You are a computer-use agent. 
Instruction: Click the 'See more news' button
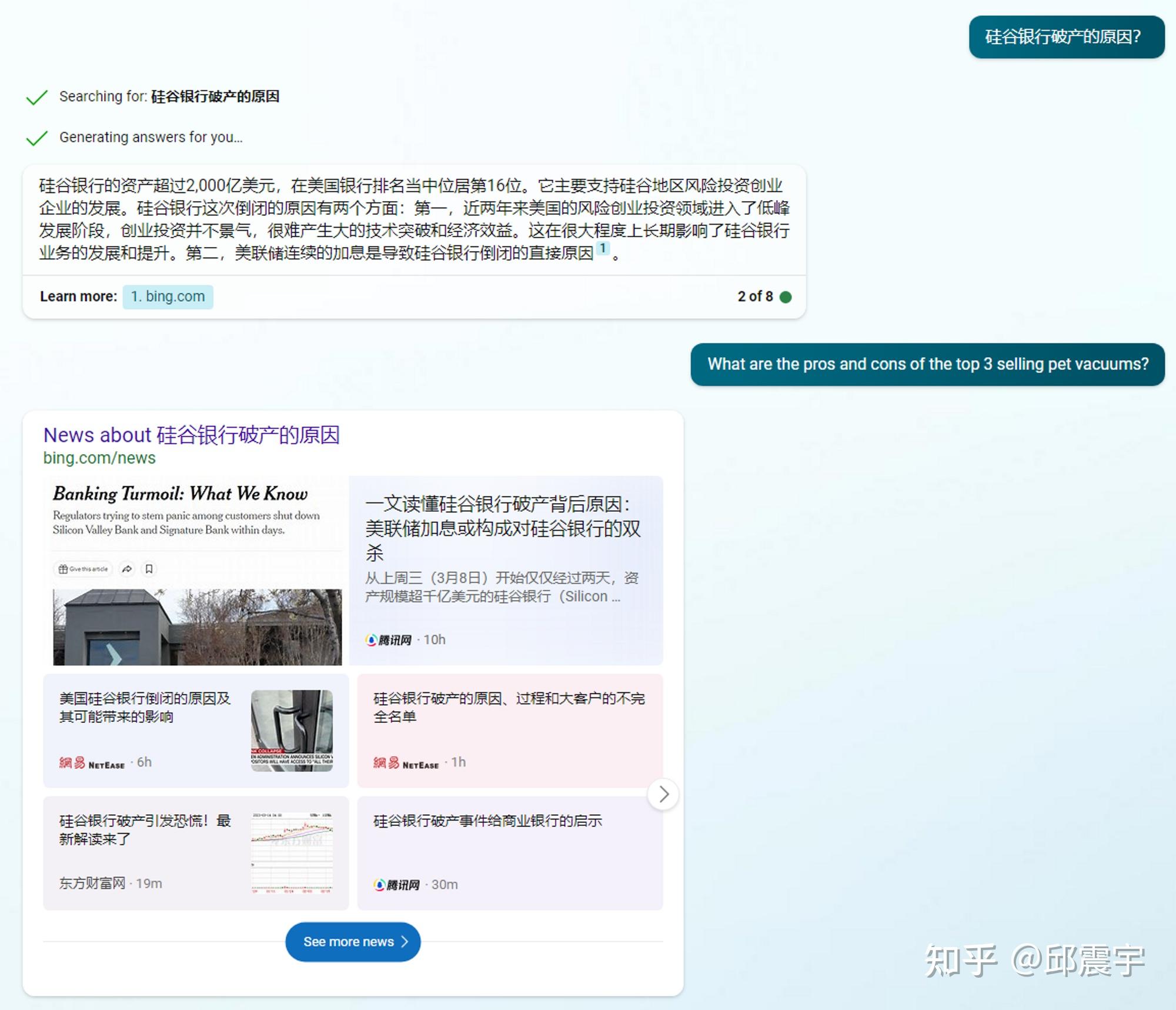pyautogui.click(x=353, y=942)
